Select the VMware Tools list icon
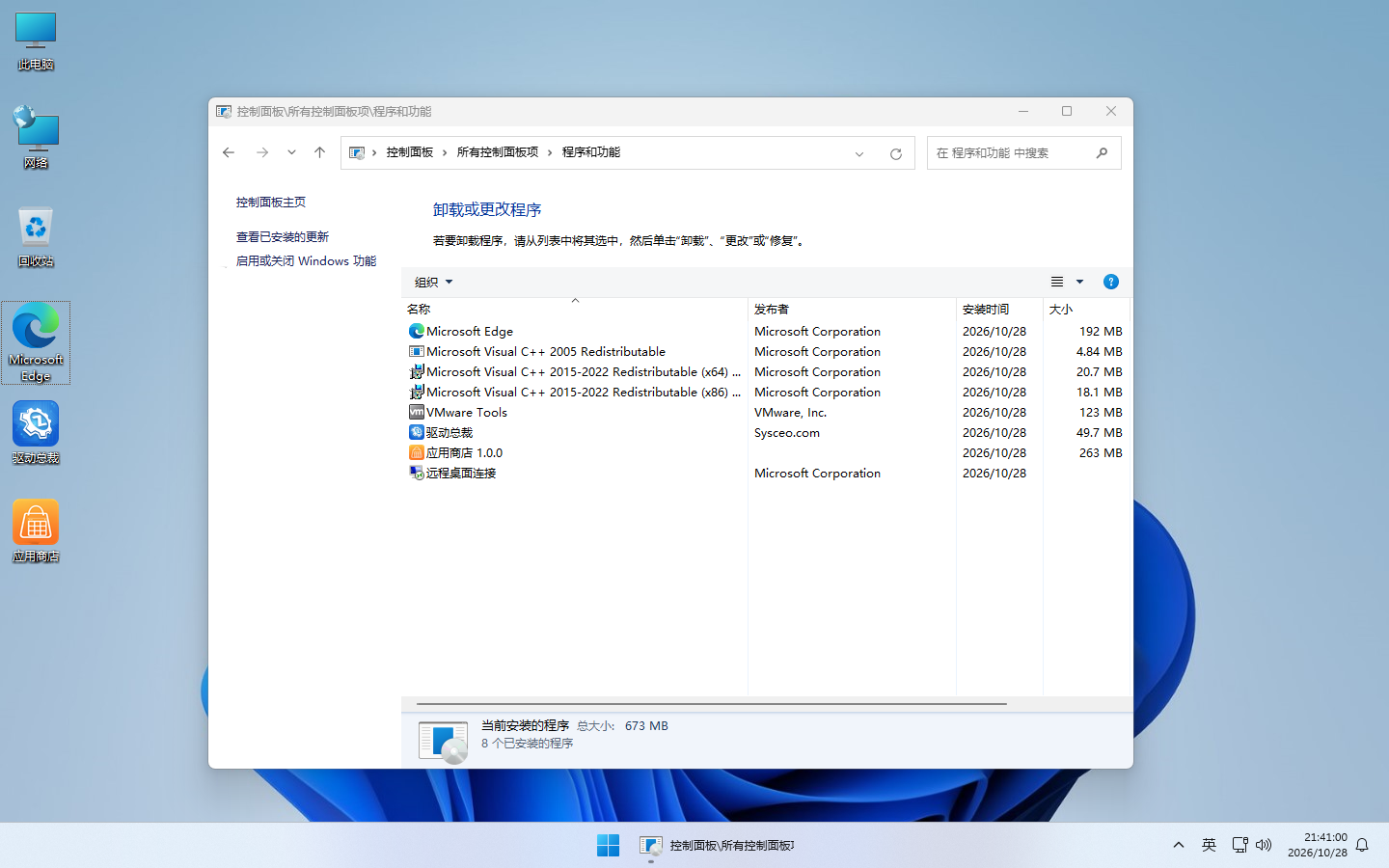1389x868 pixels. click(417, 412)
